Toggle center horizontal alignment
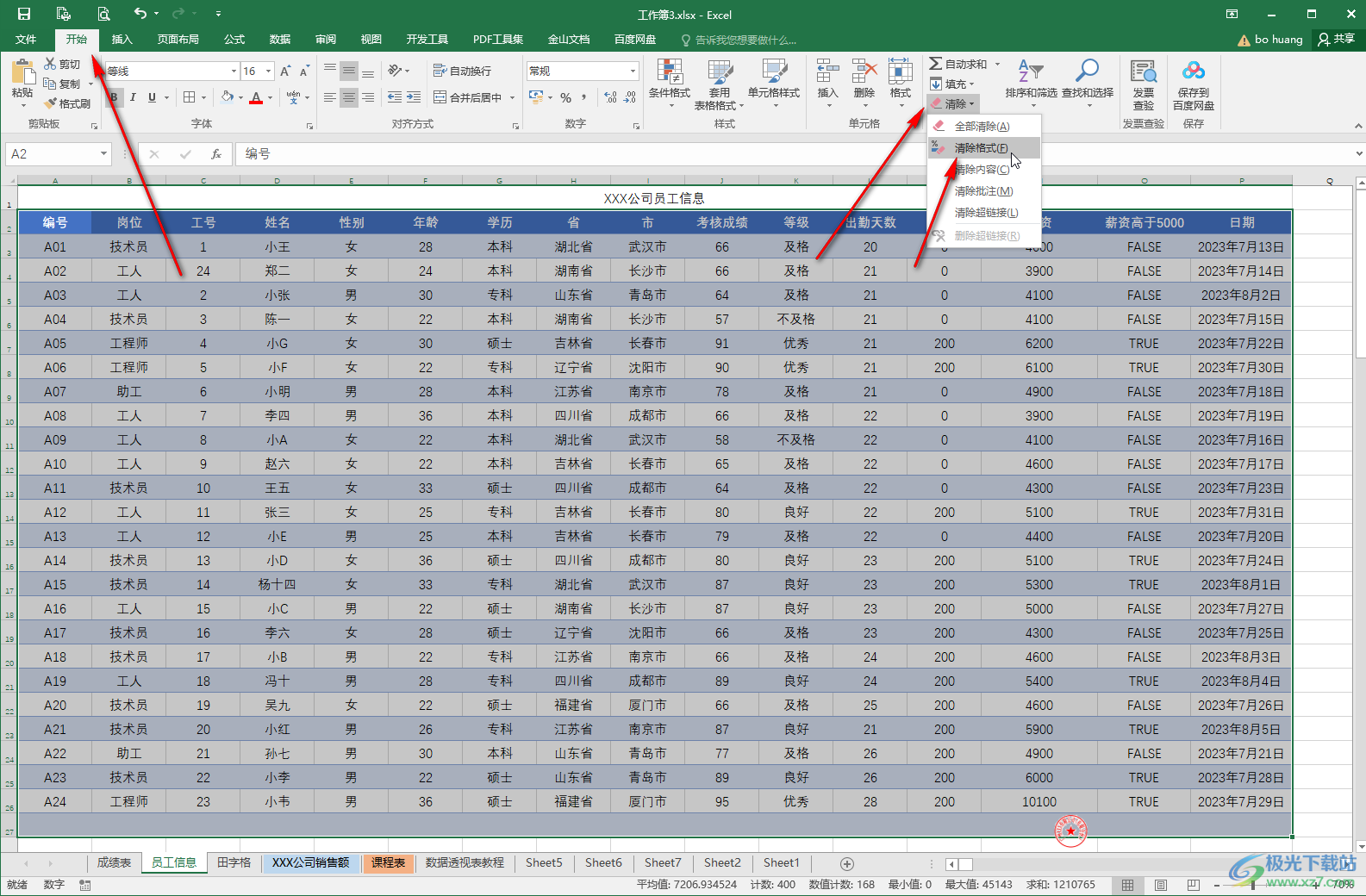Screen dimensions: 1366x896 click(349, 97)
